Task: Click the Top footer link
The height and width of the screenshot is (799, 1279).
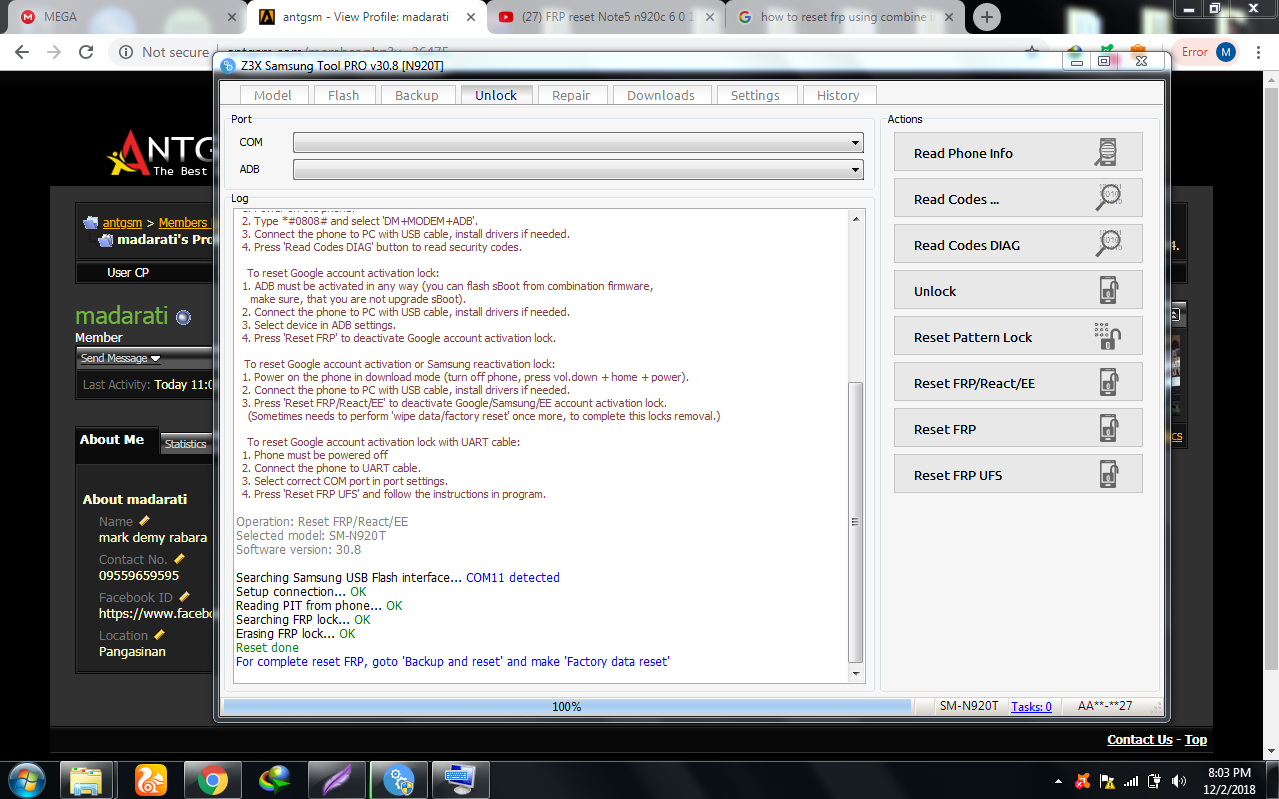Action: click(x=1196, y=740)
